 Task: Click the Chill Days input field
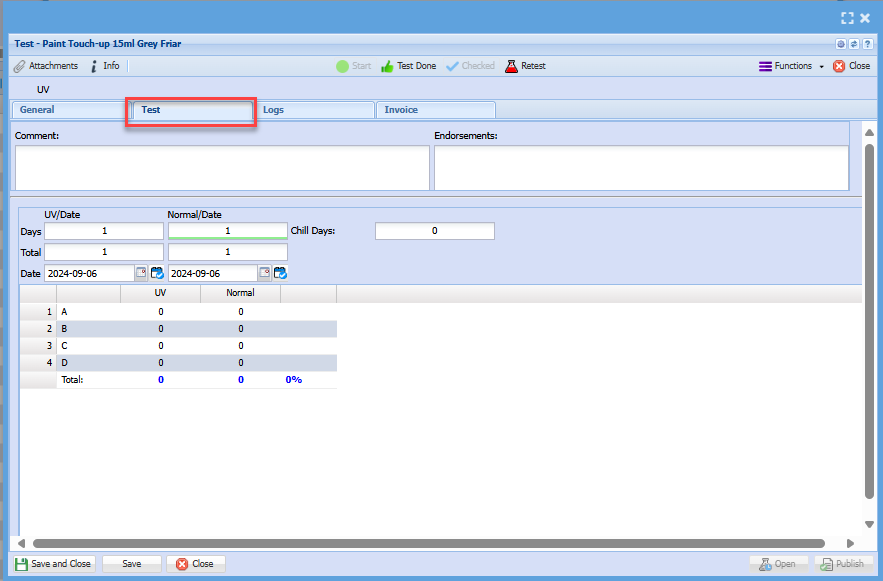point(434,231)
